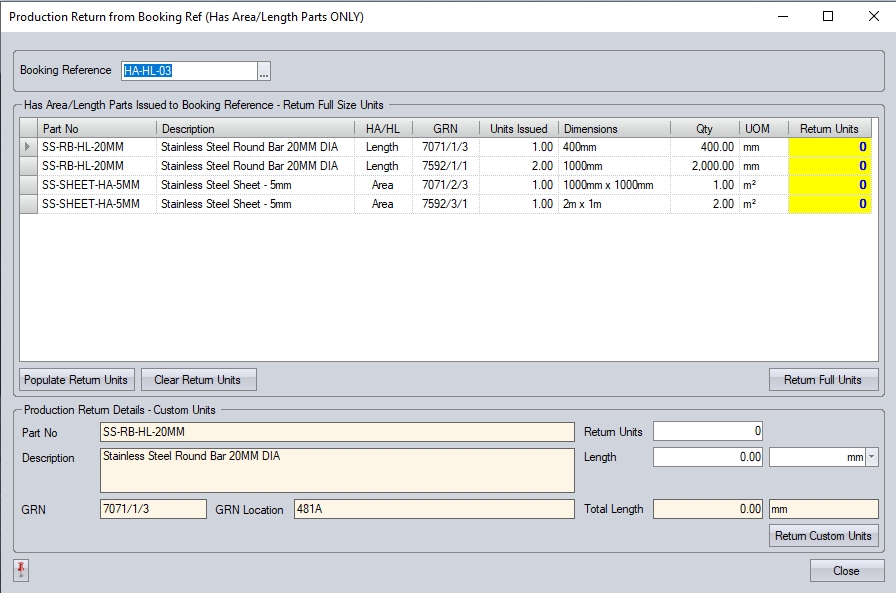Sort by the Part No column header
896x593 pixels.
pos(97,129)
